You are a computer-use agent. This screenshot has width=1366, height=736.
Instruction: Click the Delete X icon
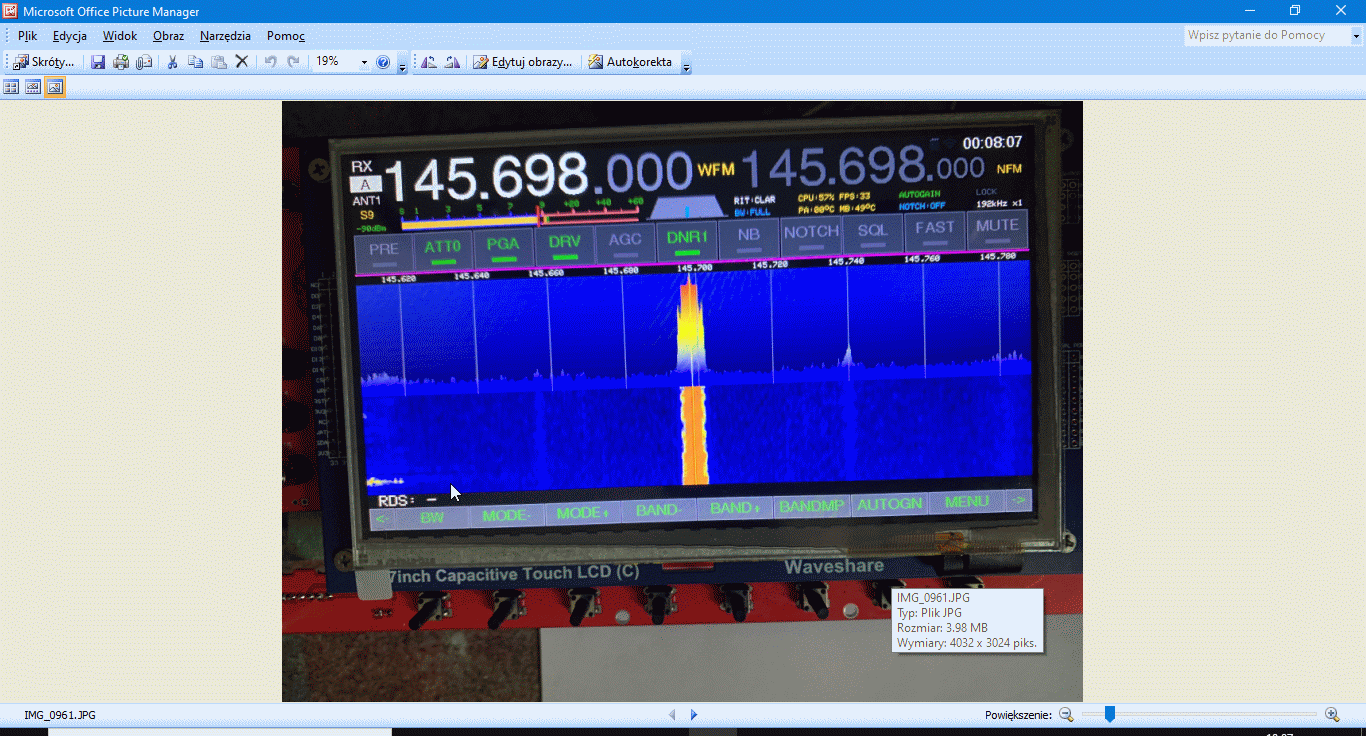tap(241, 62)
